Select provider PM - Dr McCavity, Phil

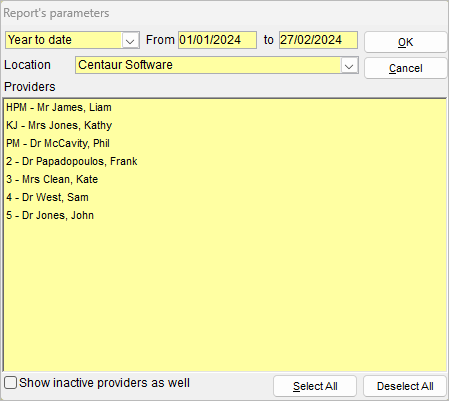pos(58,143)
